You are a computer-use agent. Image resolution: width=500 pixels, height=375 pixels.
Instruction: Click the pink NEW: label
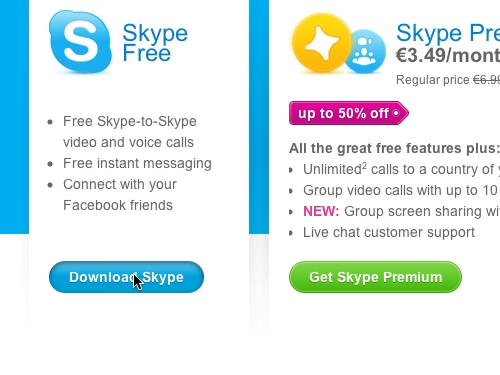coord(321,211)
